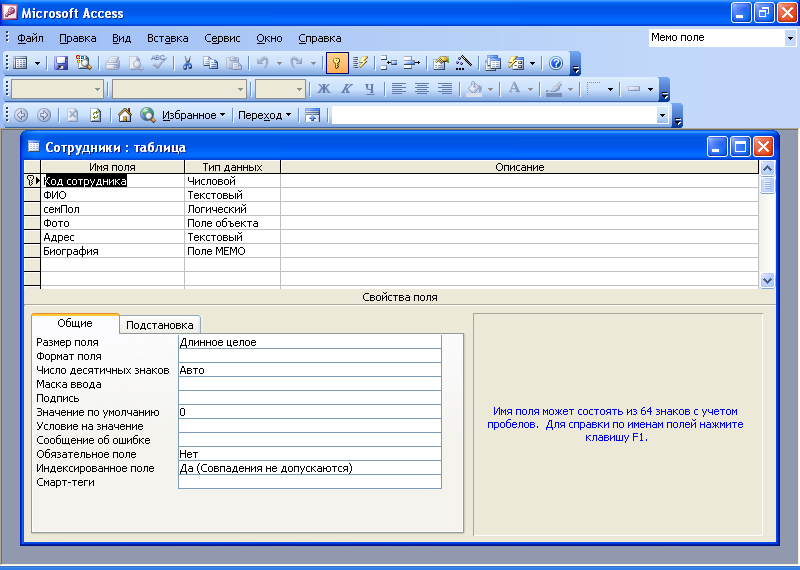Switch to the Подстановка tab
The width and height of the screenshot is (800, 570).
tap(160, 325)
